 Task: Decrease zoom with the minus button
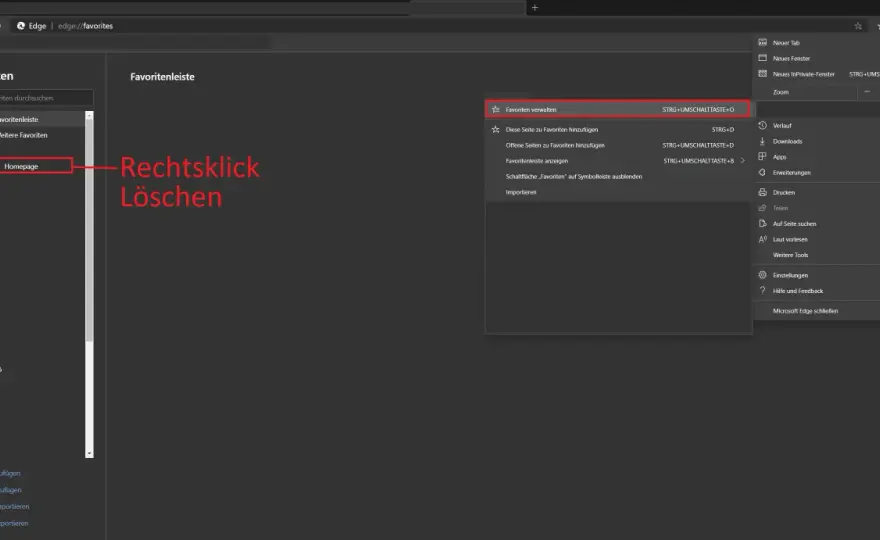click(x=867, y=91)
